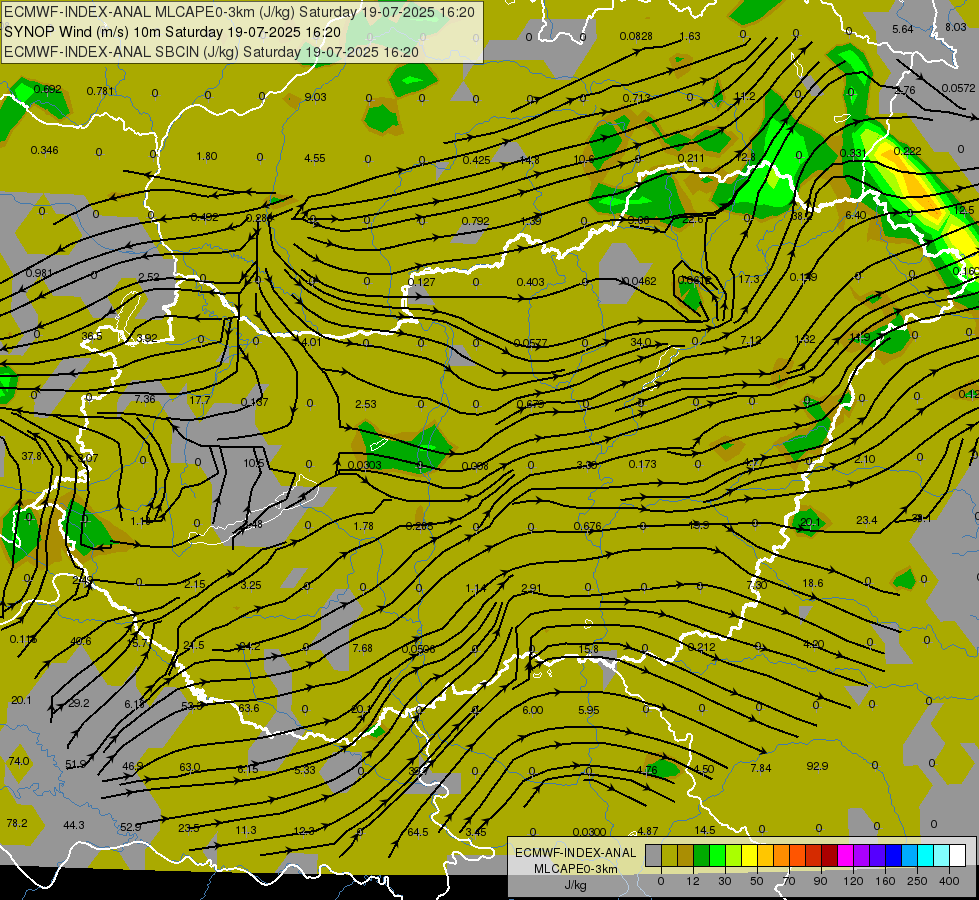Click the map value 0.781
Image resolution: width=979 pixels, height=900 pixels.
100,91
